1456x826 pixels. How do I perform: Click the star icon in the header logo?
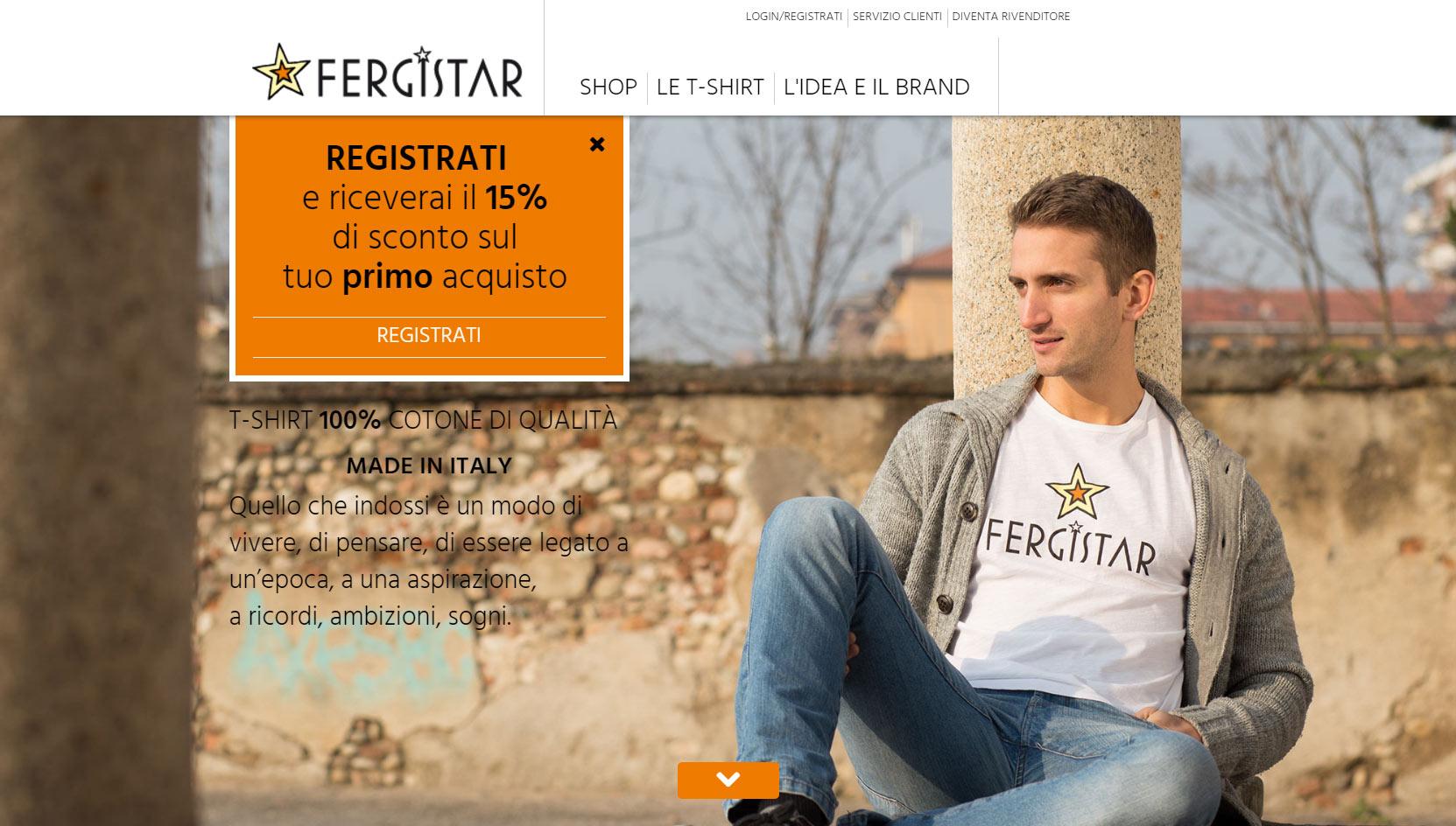click(281, 73)
